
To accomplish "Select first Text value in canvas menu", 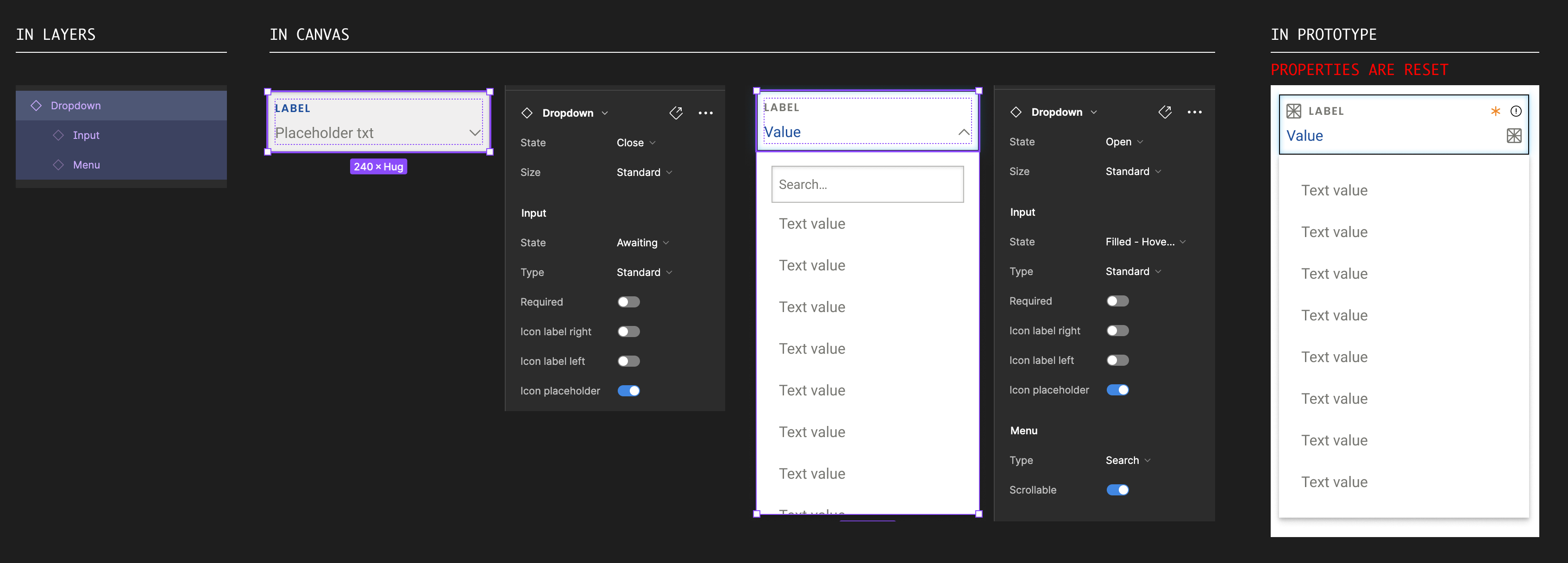I will point(812,224).
